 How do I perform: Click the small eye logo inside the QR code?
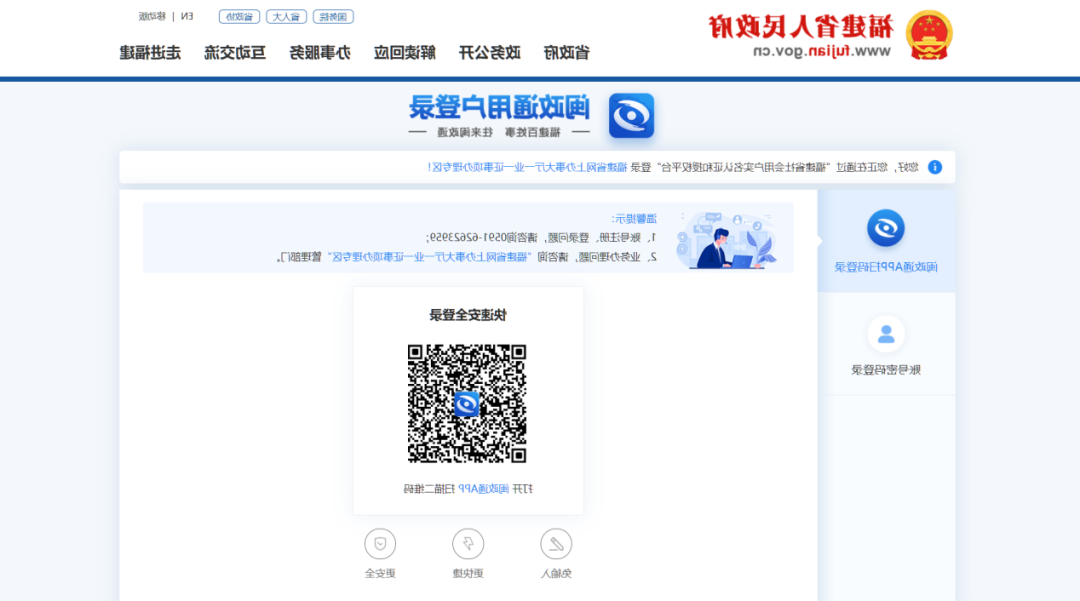pos(467,404)
